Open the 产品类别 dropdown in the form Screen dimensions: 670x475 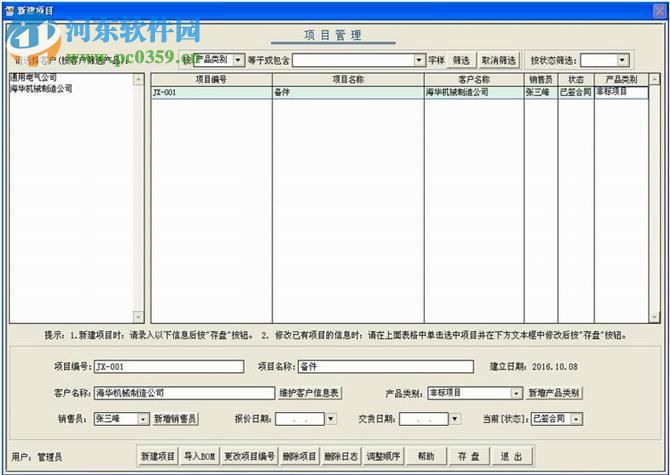pyautogui.click(x=517, y=393)
